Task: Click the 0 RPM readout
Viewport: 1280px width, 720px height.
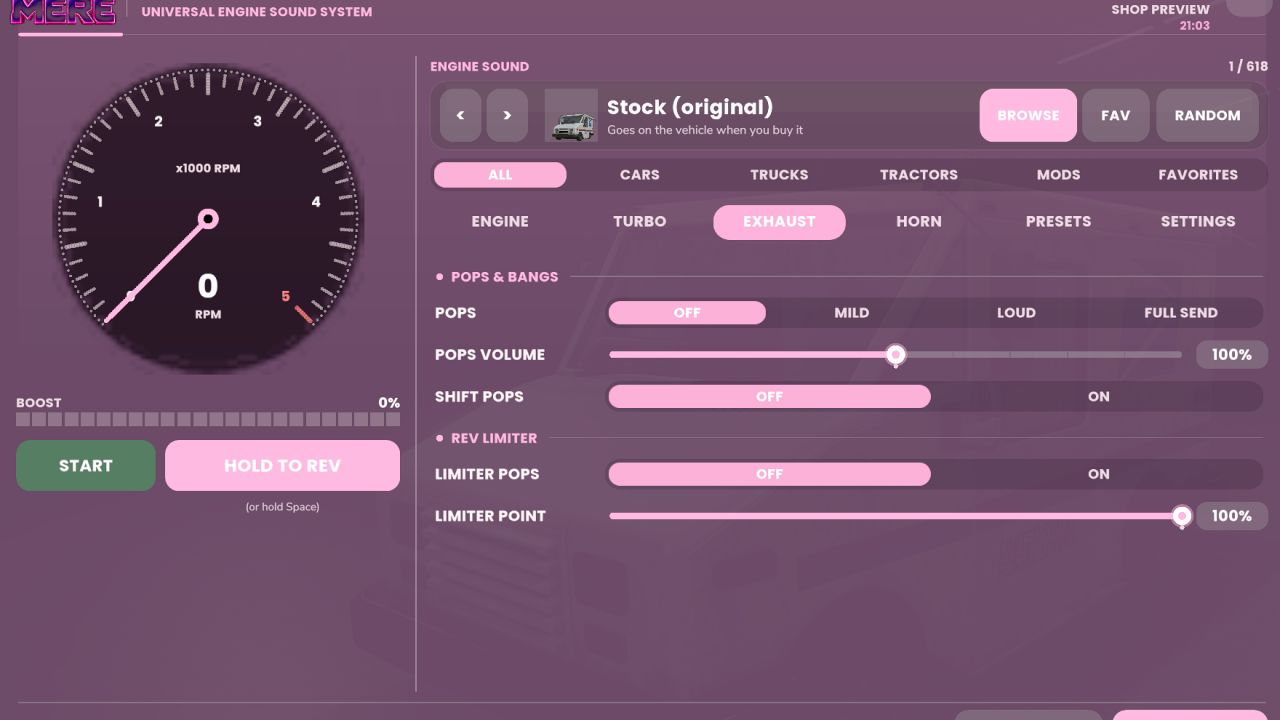Action: [208, 296]
